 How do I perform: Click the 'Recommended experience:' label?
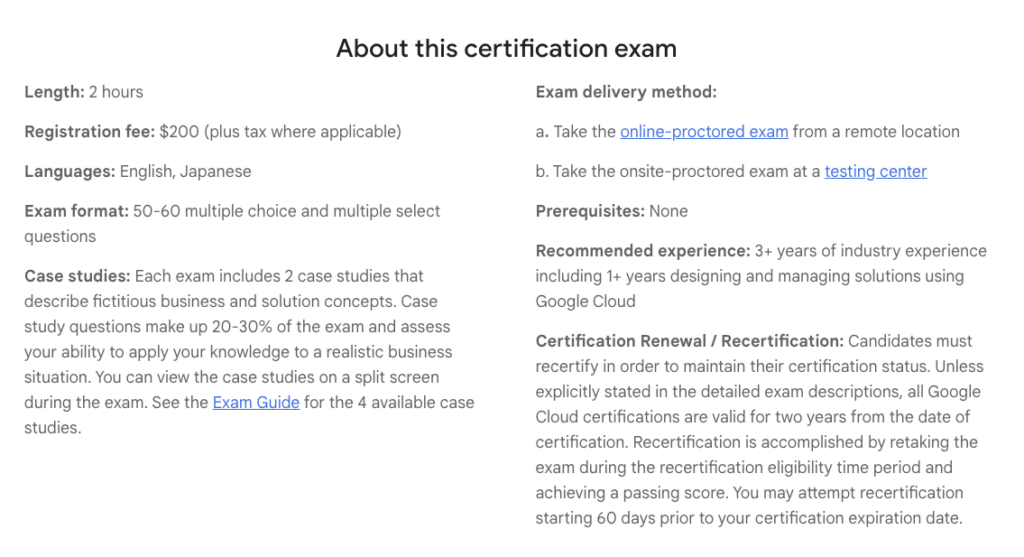click(x=643, y=251)
